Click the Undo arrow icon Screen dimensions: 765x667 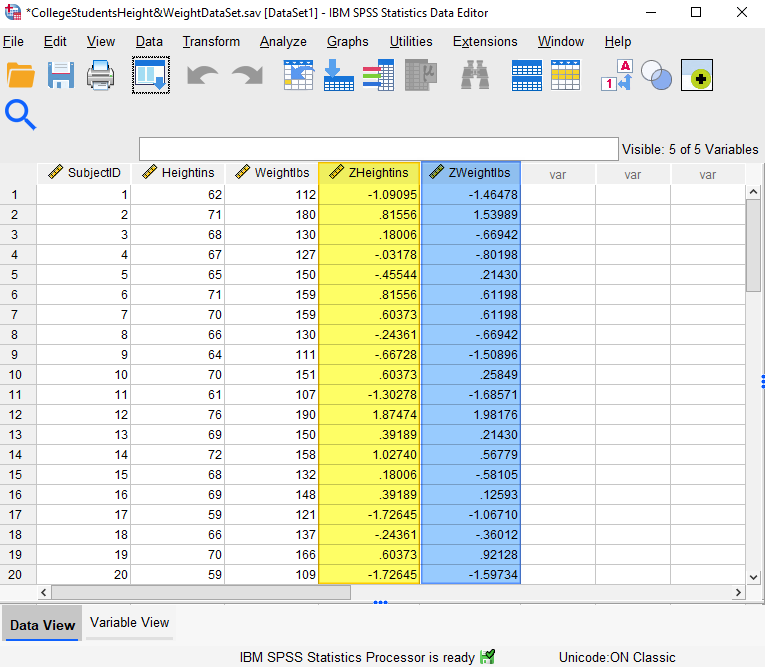coord(202,76)
